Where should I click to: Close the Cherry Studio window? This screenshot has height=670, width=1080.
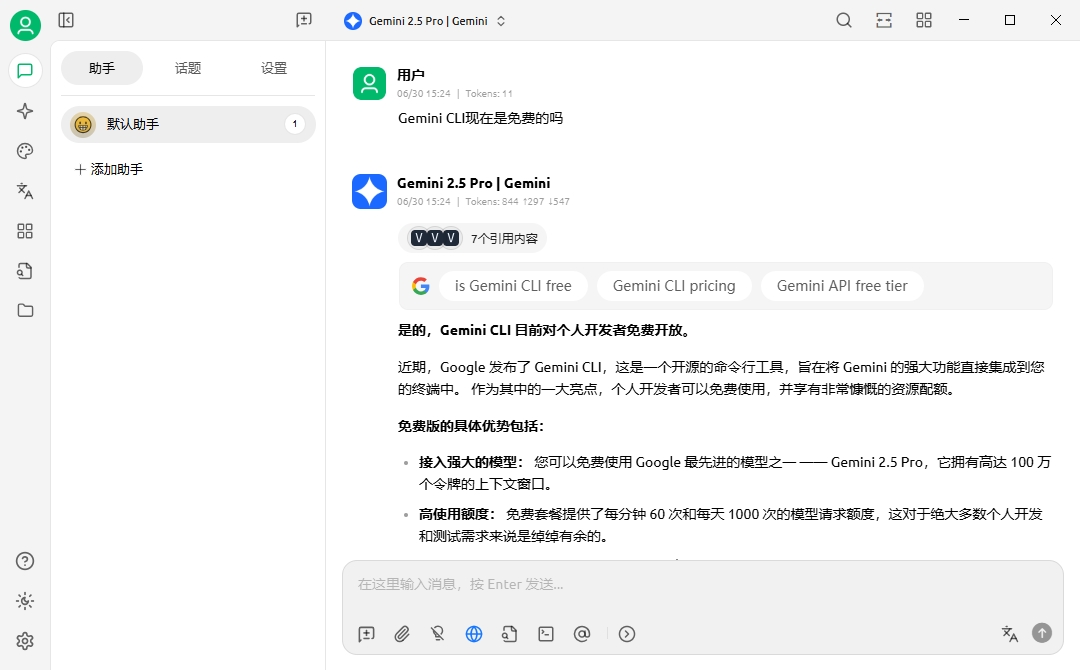tap(1056, 20)
